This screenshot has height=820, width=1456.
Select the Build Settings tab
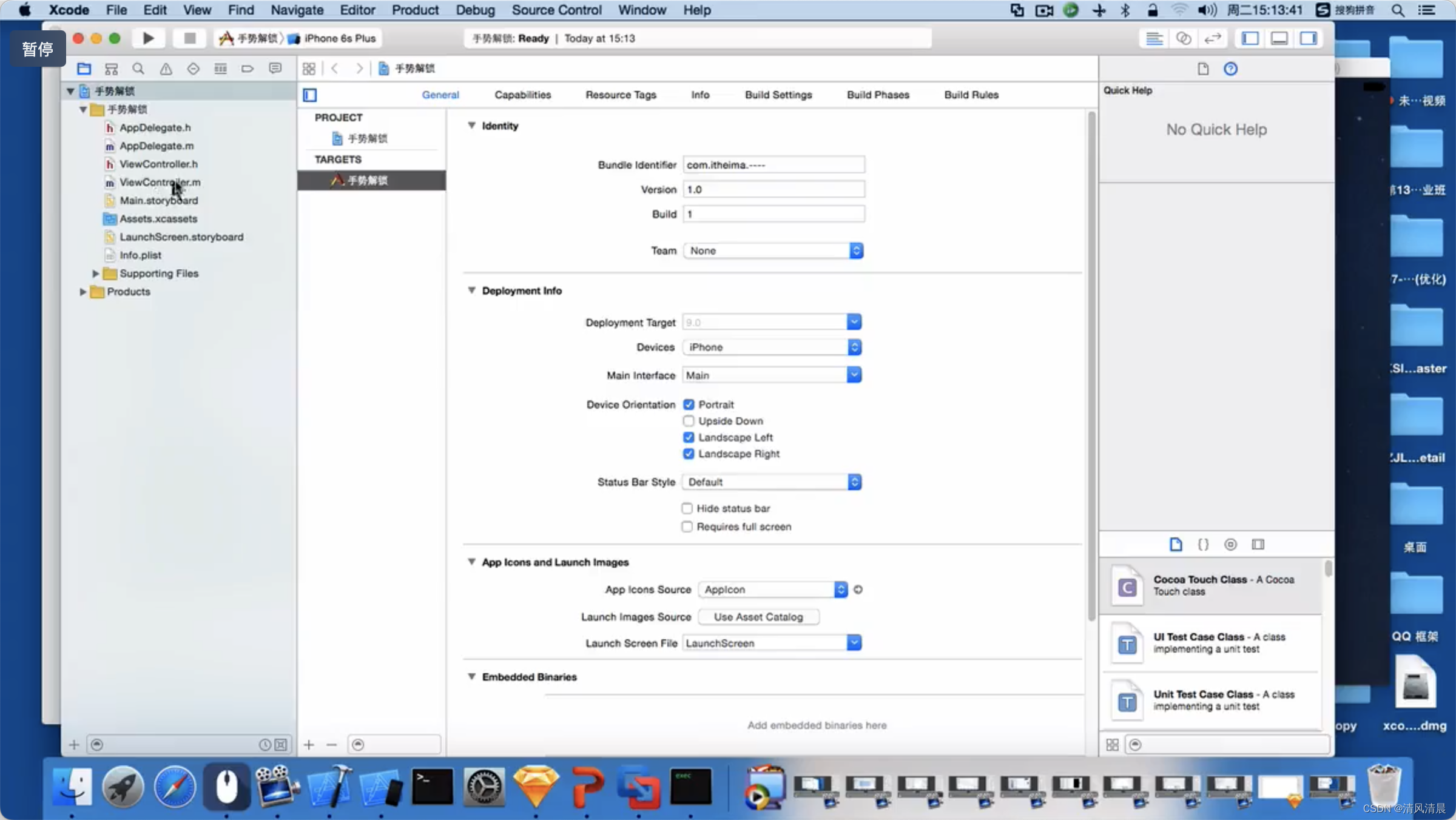[778, 94]
